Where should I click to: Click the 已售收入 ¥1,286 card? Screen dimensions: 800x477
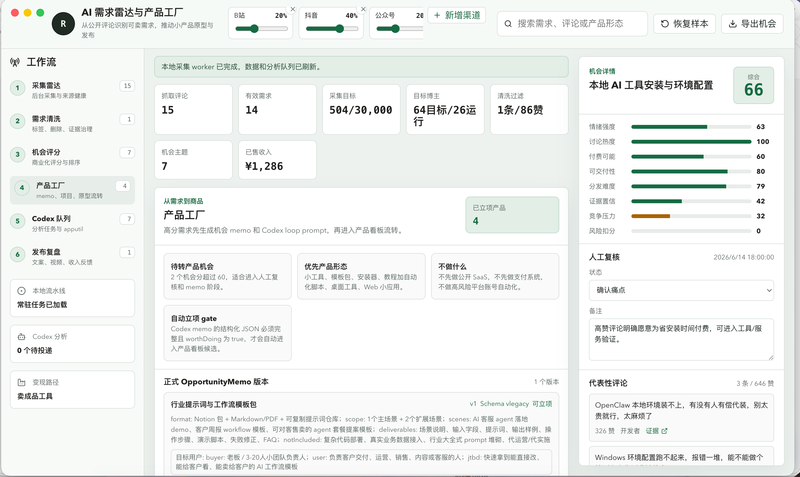click(277, 160)
